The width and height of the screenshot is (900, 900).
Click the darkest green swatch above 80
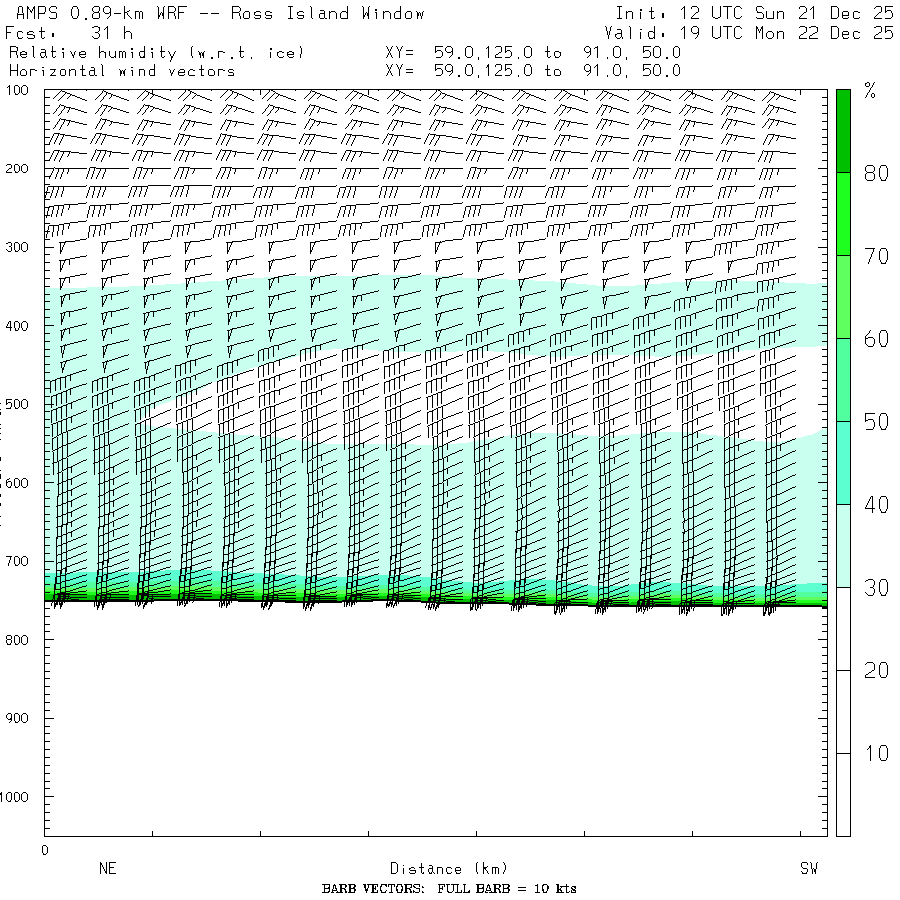(843, 131)
